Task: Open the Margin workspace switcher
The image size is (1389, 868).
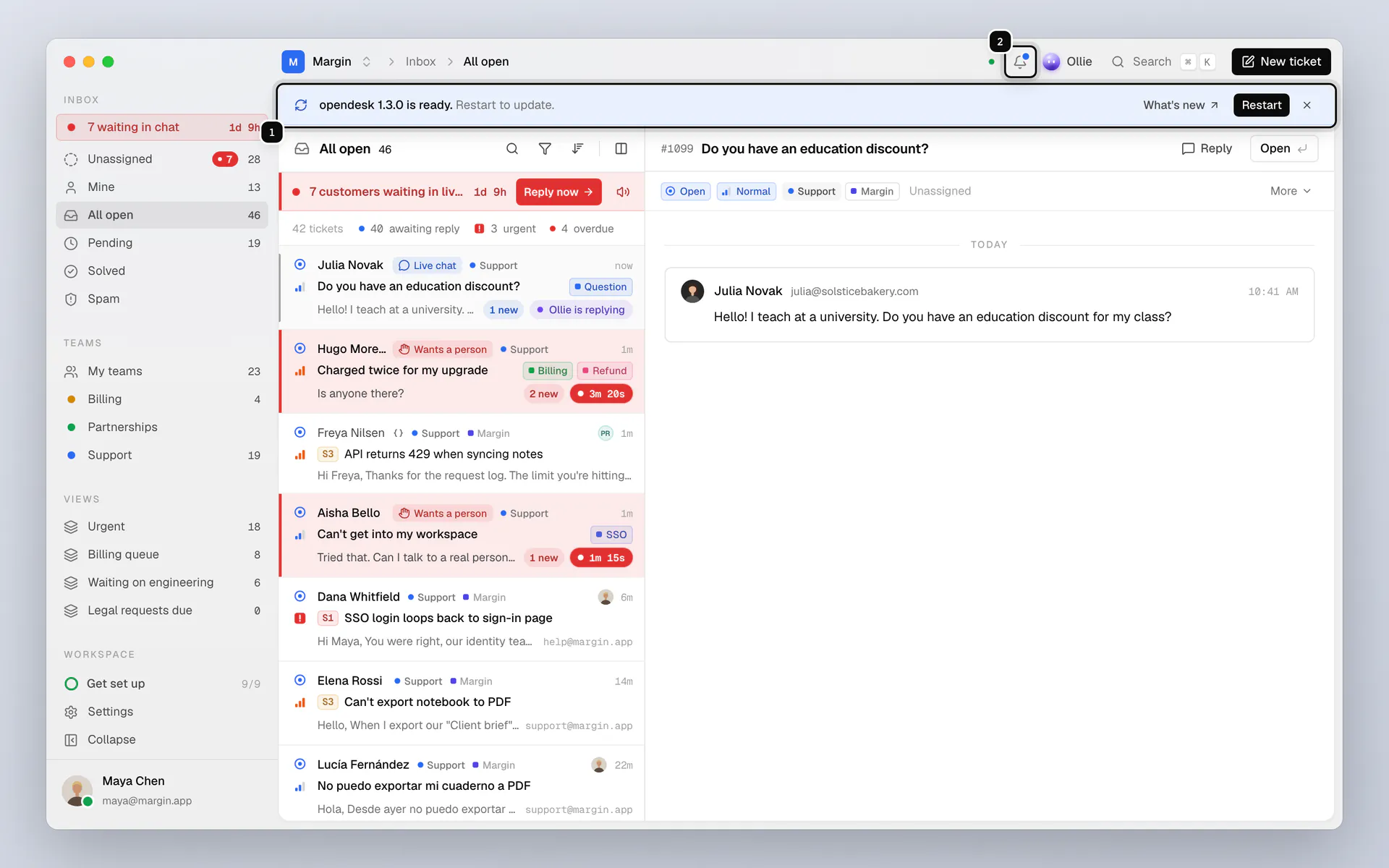Action: pyautogui.click(x=327, y=61)
